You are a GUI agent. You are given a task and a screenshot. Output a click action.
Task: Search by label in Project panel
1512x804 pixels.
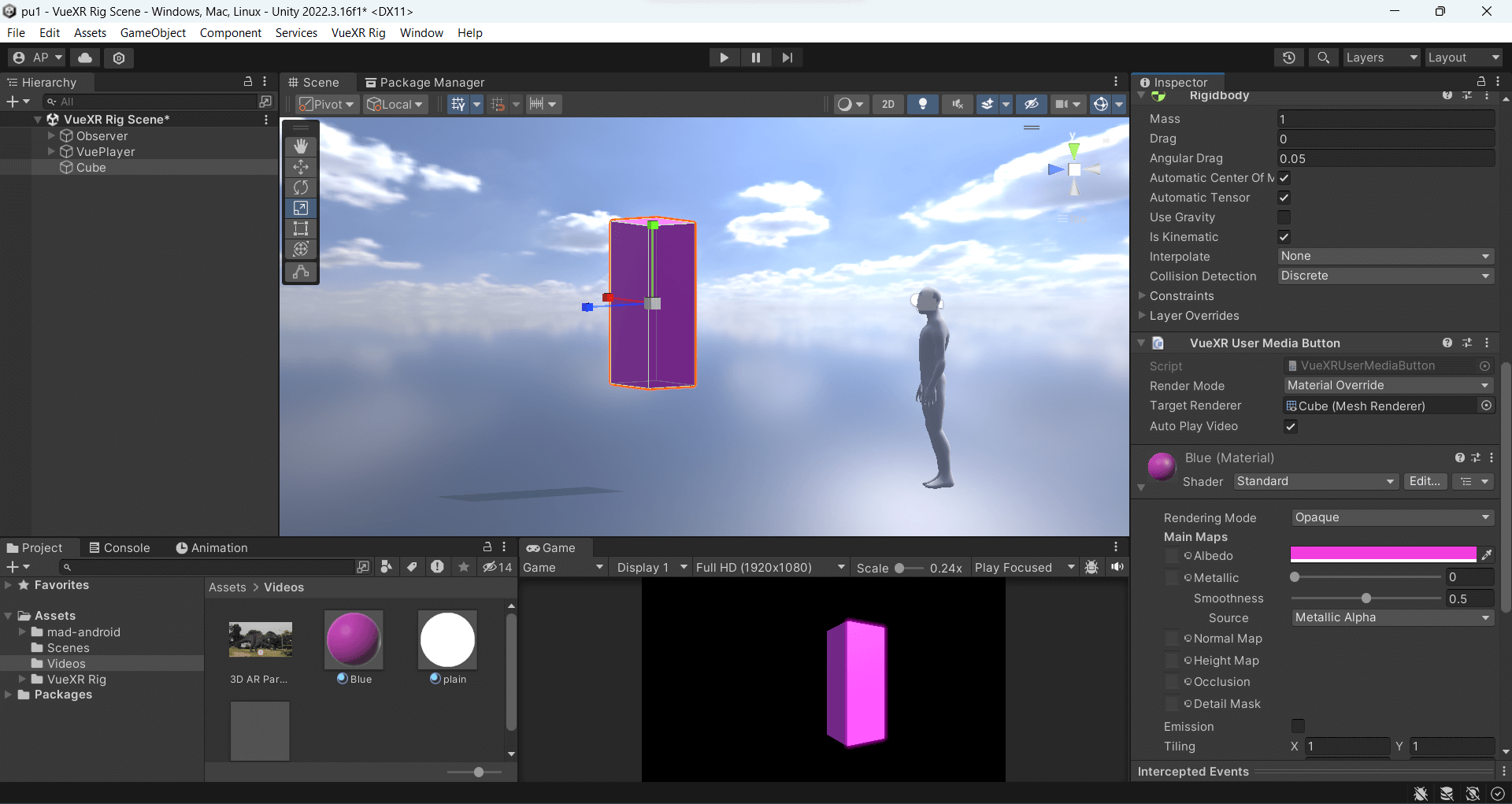(x=412, y=567)
